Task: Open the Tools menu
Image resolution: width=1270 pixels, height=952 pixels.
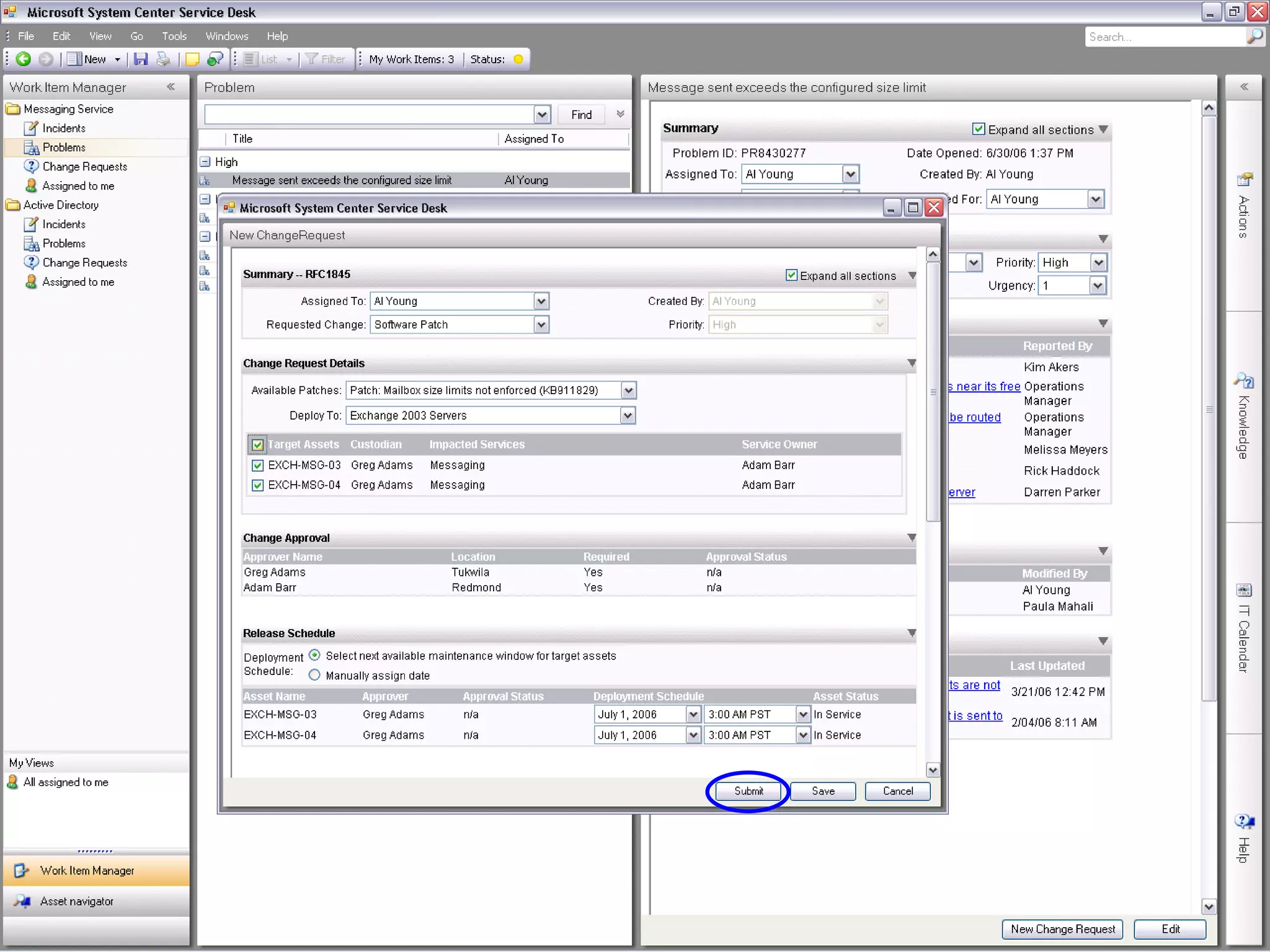Action: (x=174, y=36)
